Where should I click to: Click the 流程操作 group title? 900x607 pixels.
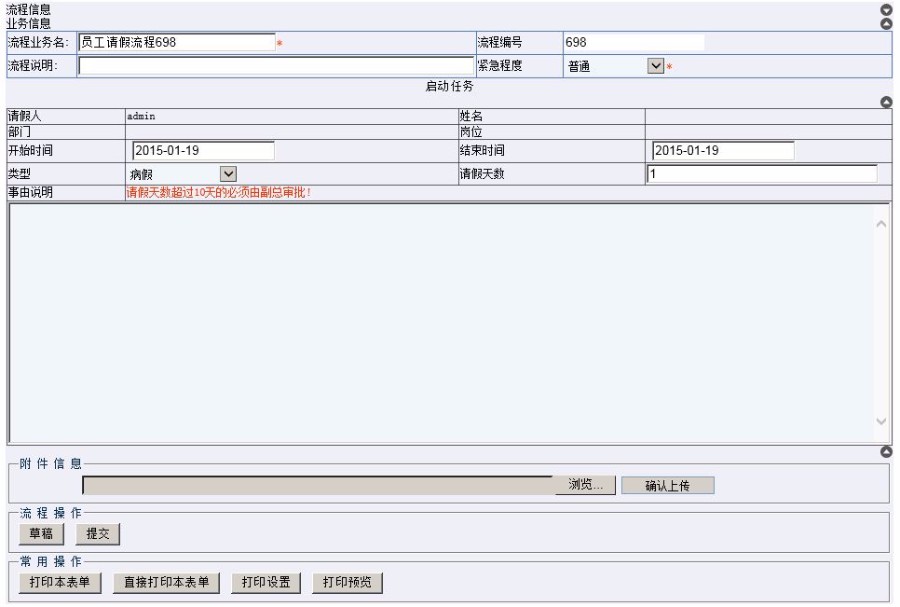tap(51, 513)
